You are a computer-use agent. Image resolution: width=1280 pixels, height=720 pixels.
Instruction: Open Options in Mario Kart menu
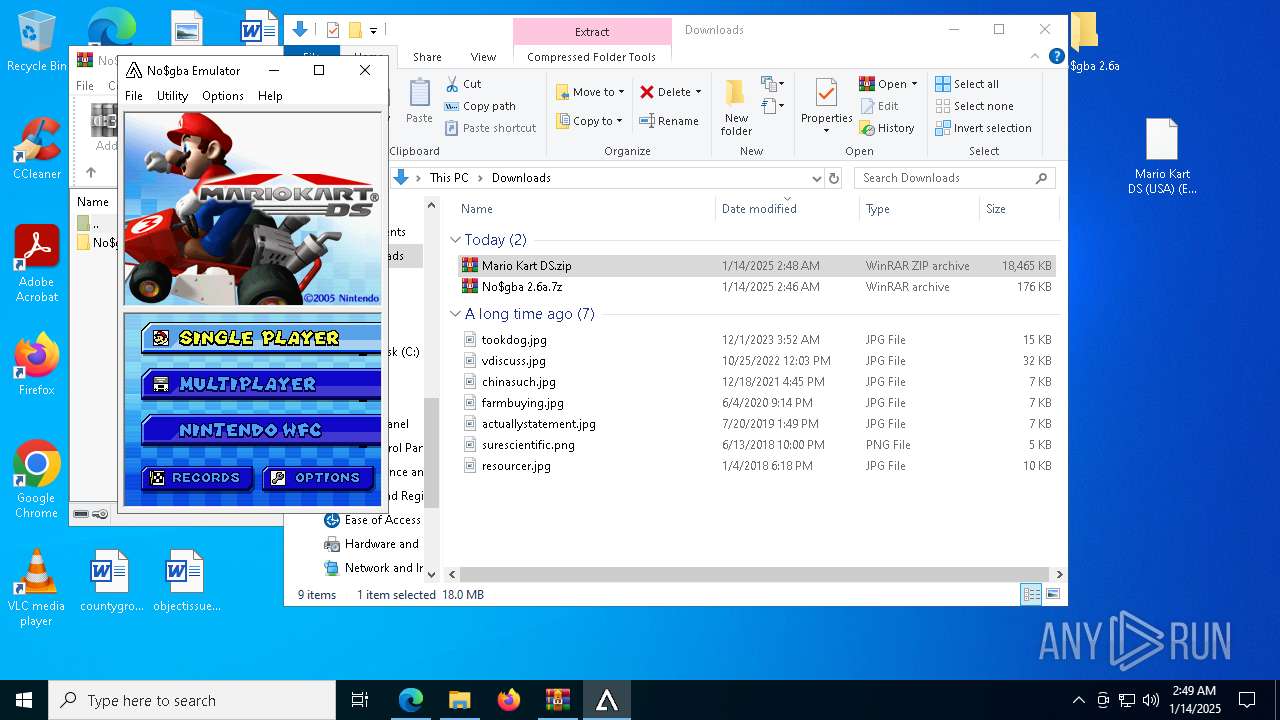[319, 478]
